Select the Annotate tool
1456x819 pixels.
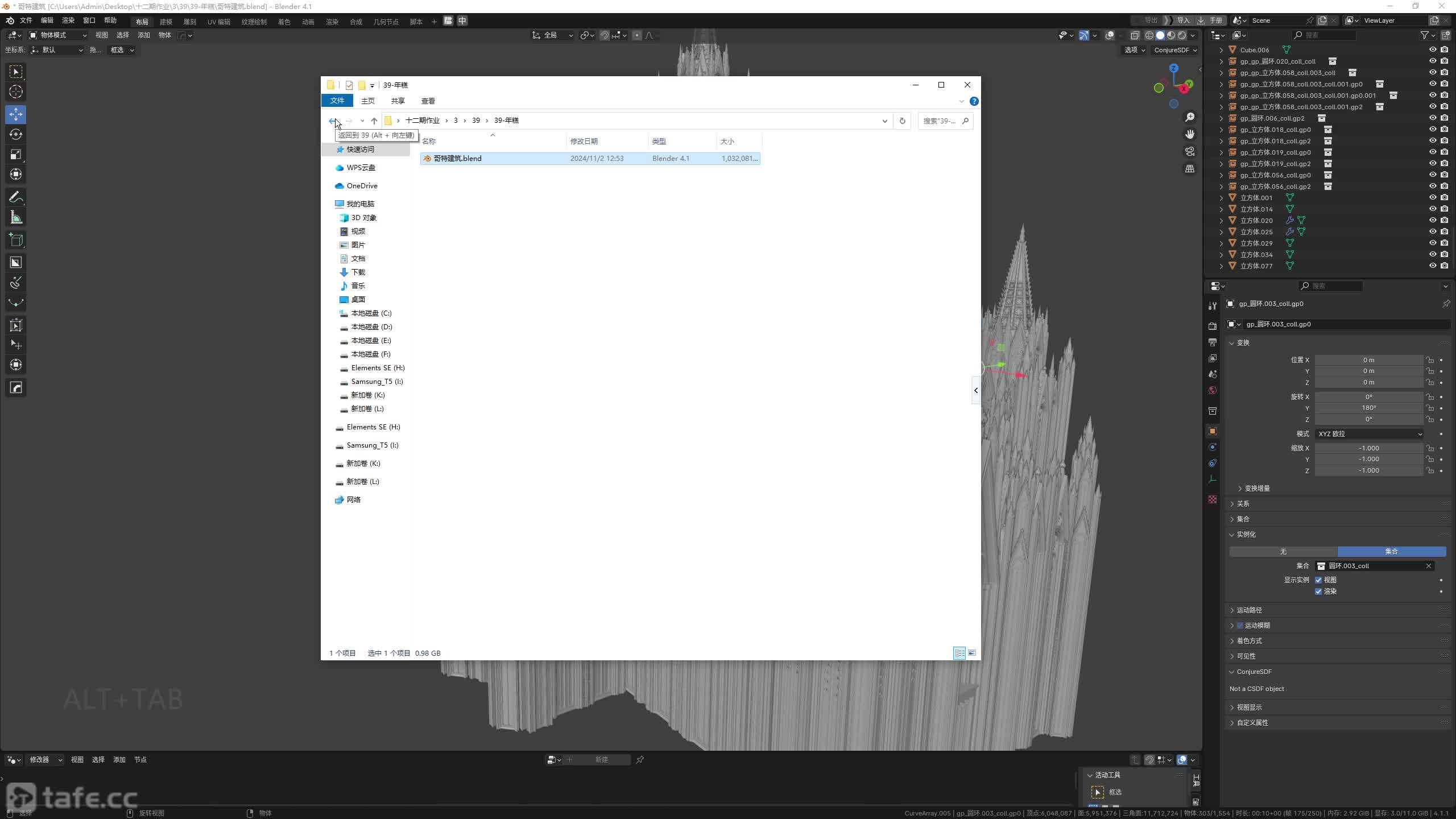(x=16, y=197)
